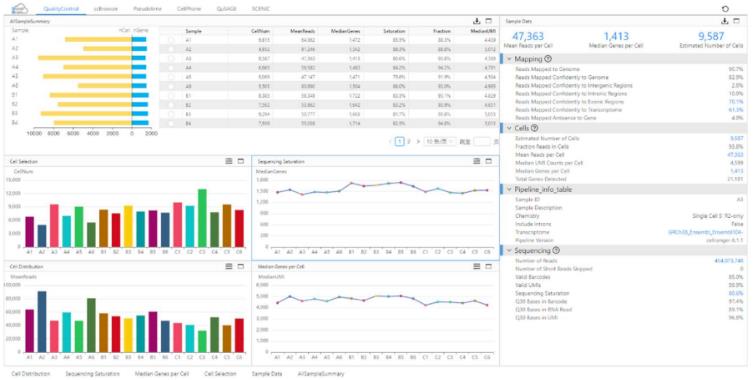
Task: Select the radio button for sample A4
Action: [171, 68]
